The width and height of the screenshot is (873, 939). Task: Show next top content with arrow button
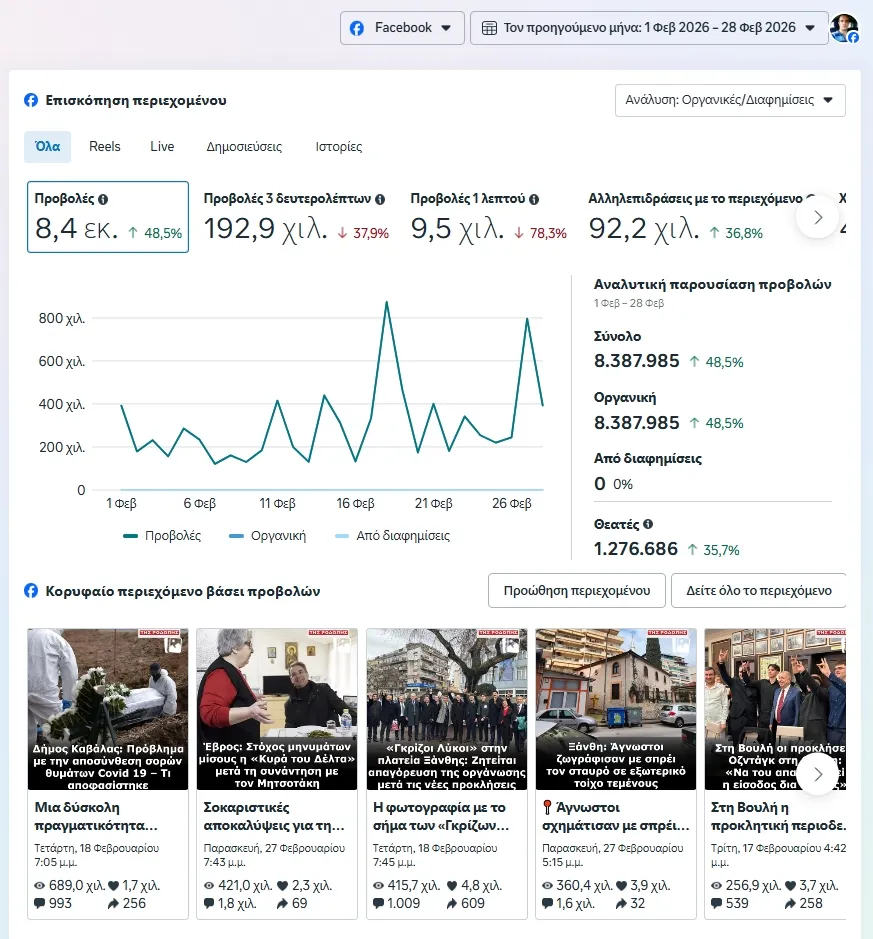click(x=817, y=774)
